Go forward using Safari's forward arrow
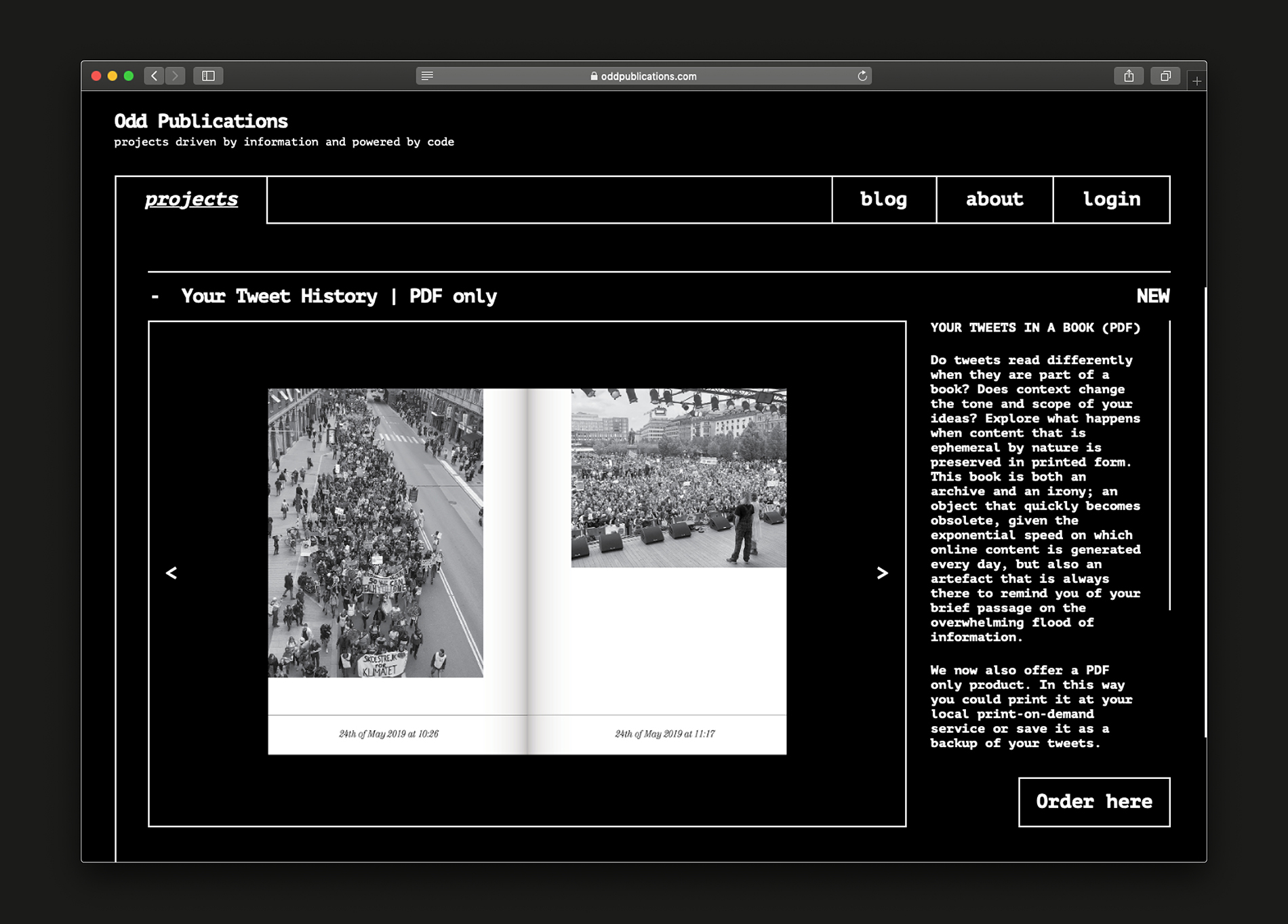The height and width of the screenshot is (924, 1288). pyautogui.click(x=175, y=76)
